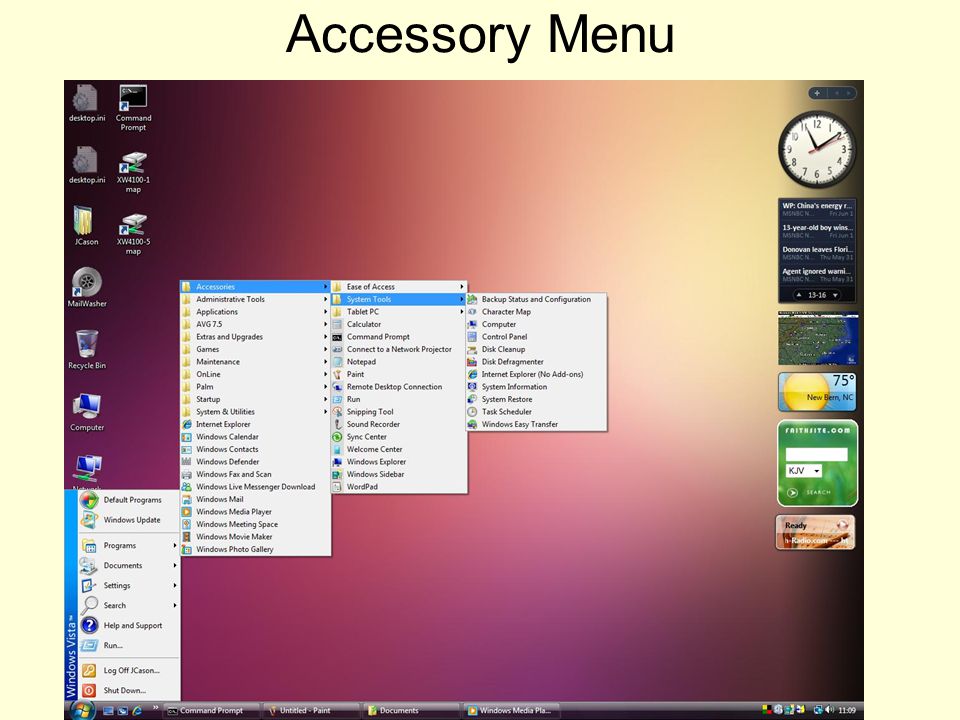Open Remote Desktop Connection entry
960x720 pixels.
(x=399, y=386)
